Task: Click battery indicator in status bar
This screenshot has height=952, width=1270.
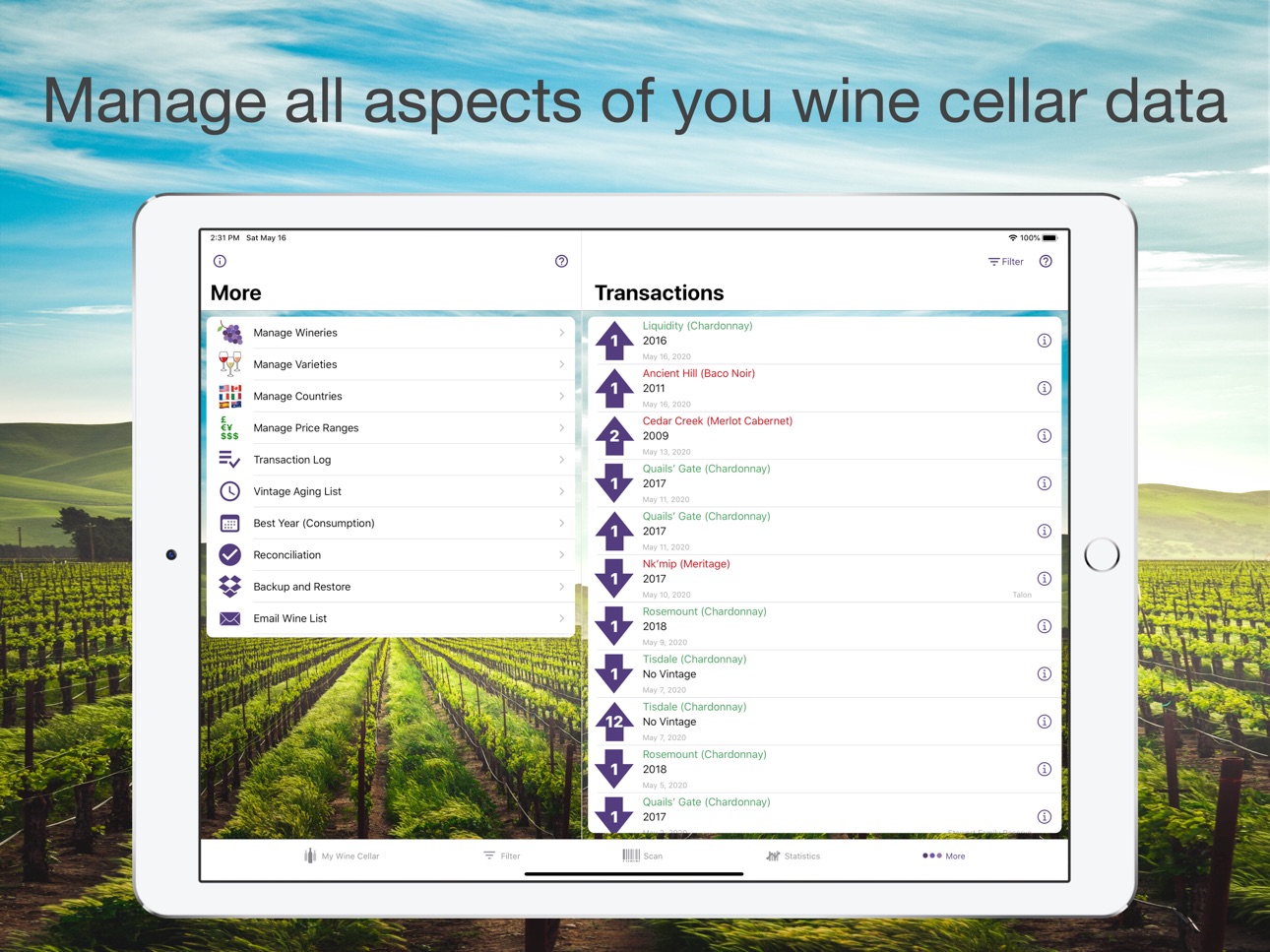Action: tap(1049, 238)
